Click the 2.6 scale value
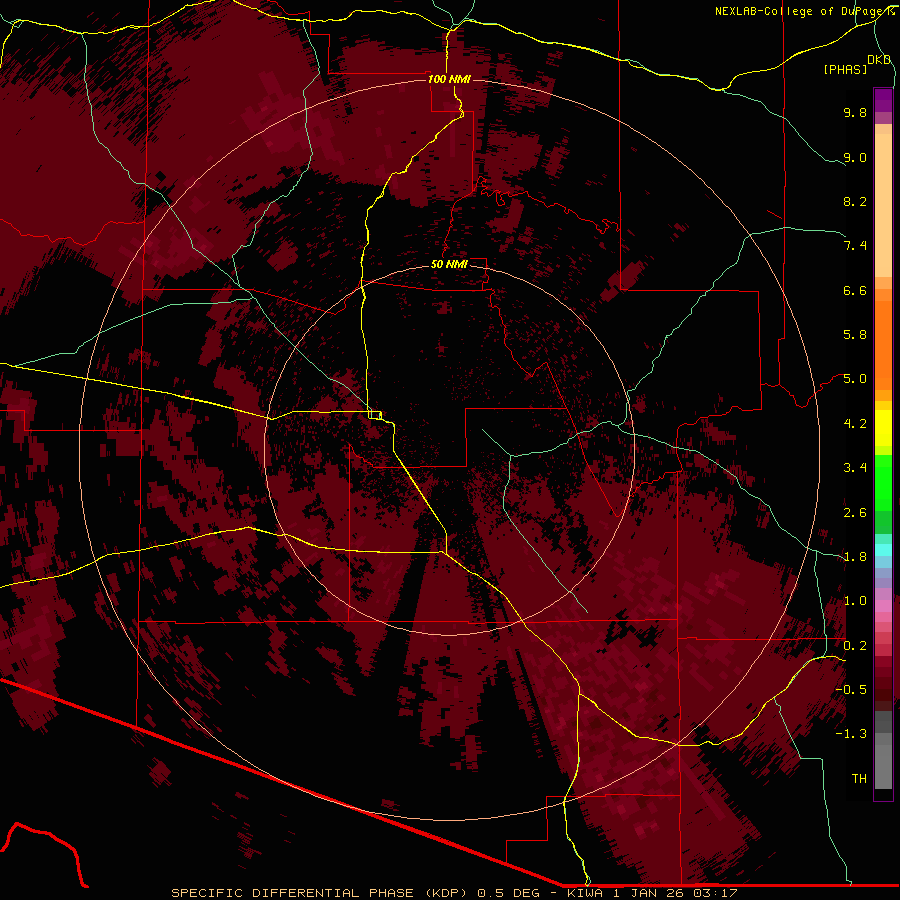Image resolution: width=900 pixels, height=900 pixels. pos(855,513)
